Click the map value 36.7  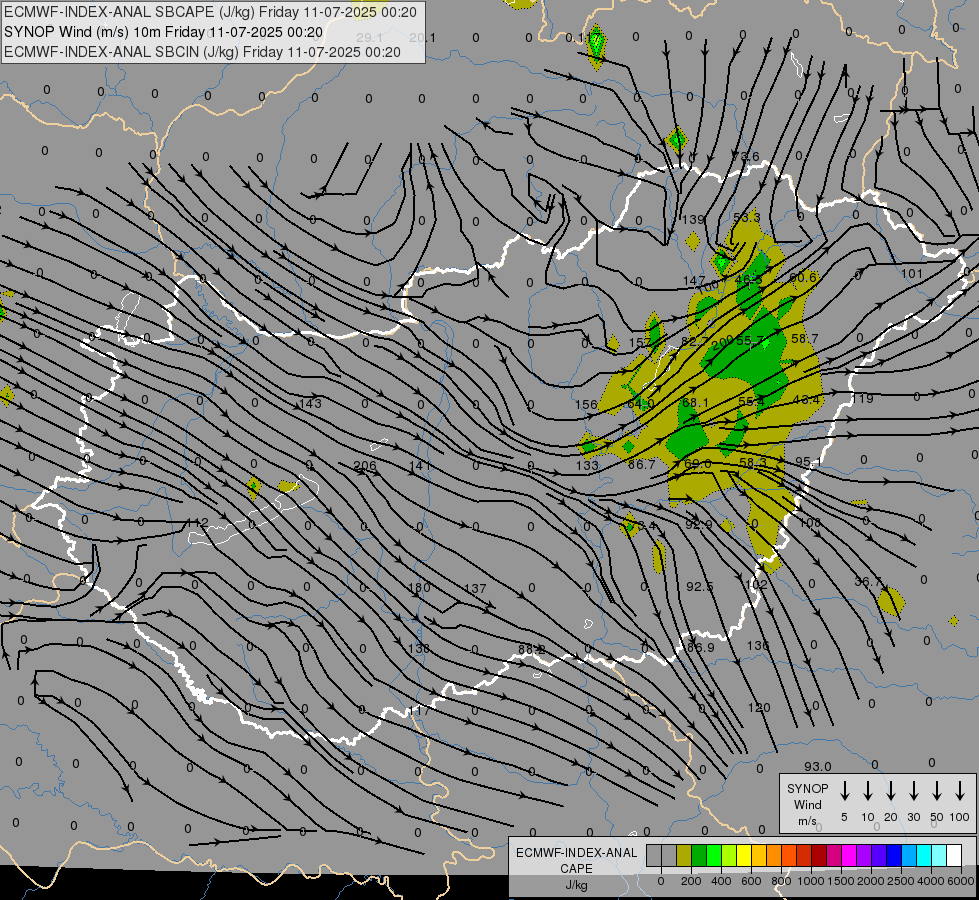point(868,581)
